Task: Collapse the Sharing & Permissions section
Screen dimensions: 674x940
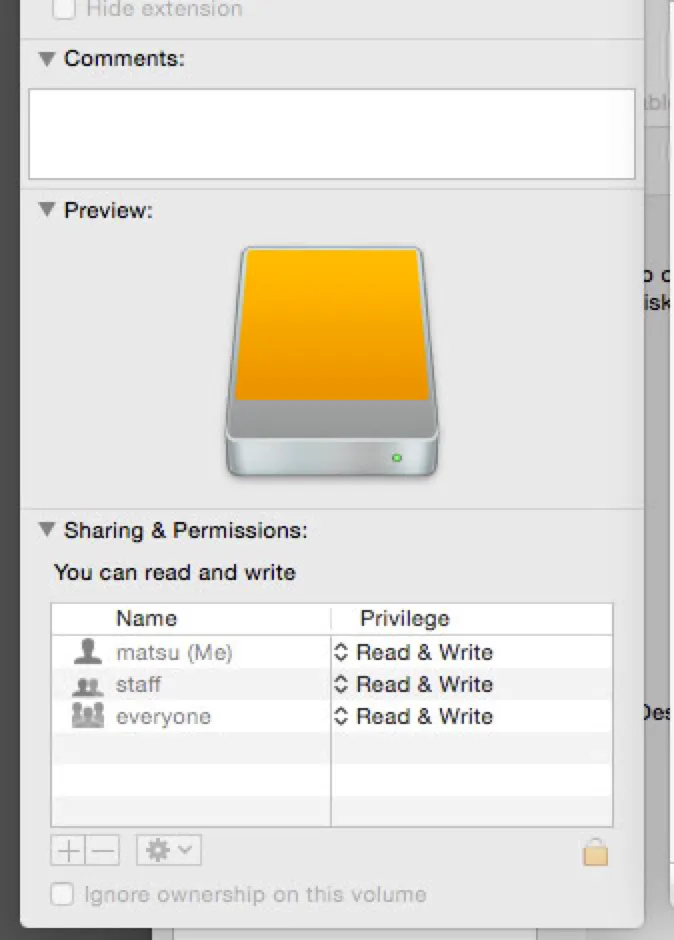Action: point(46,530)
